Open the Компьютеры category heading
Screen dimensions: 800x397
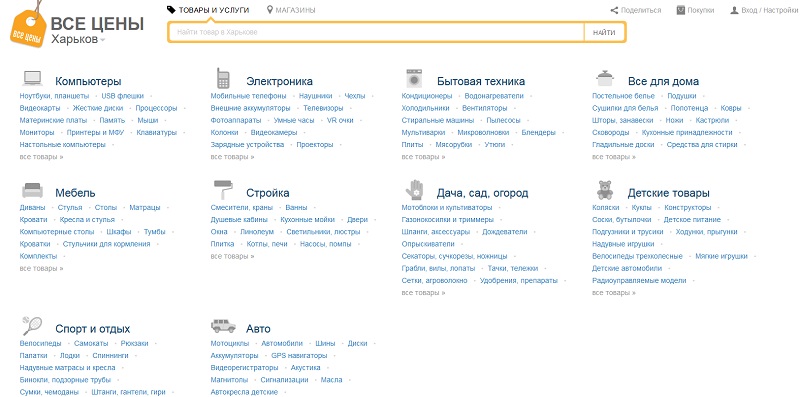[x=88, y=81]
